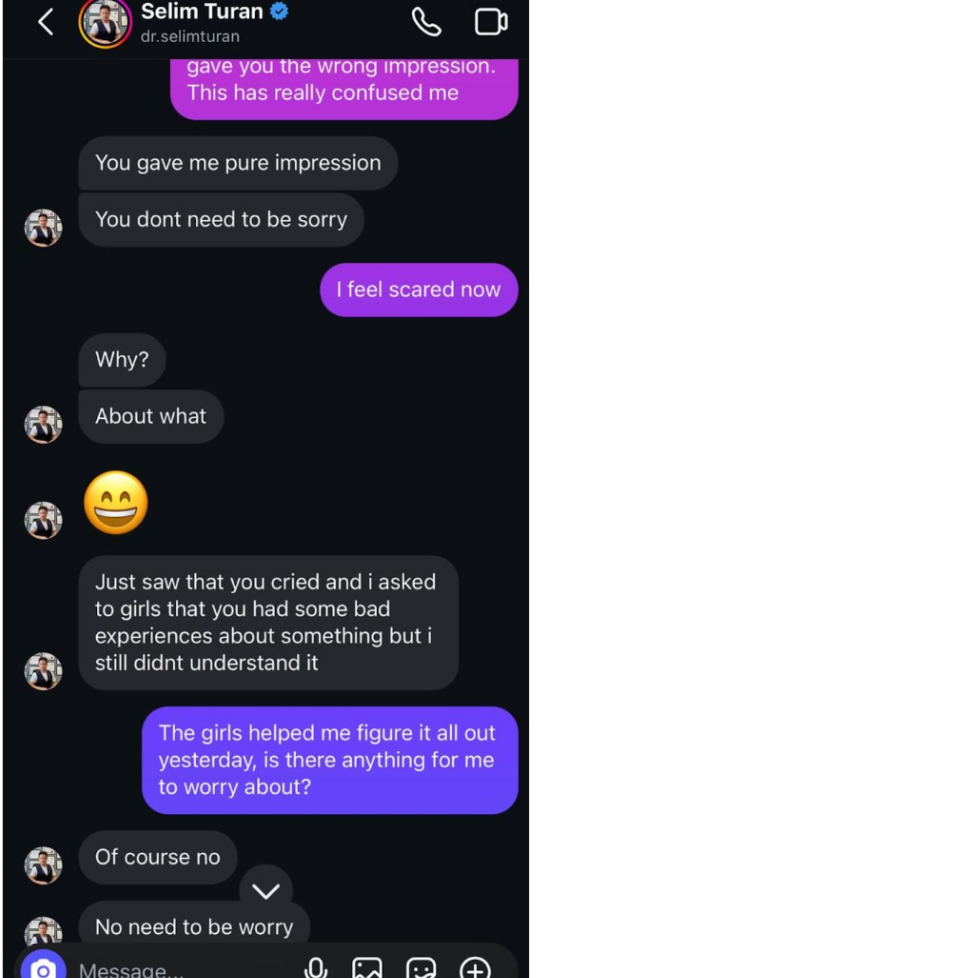Screen dimensions: 978x978
Task: Open the camera from the blue circle icon
Action: (43, 966)
